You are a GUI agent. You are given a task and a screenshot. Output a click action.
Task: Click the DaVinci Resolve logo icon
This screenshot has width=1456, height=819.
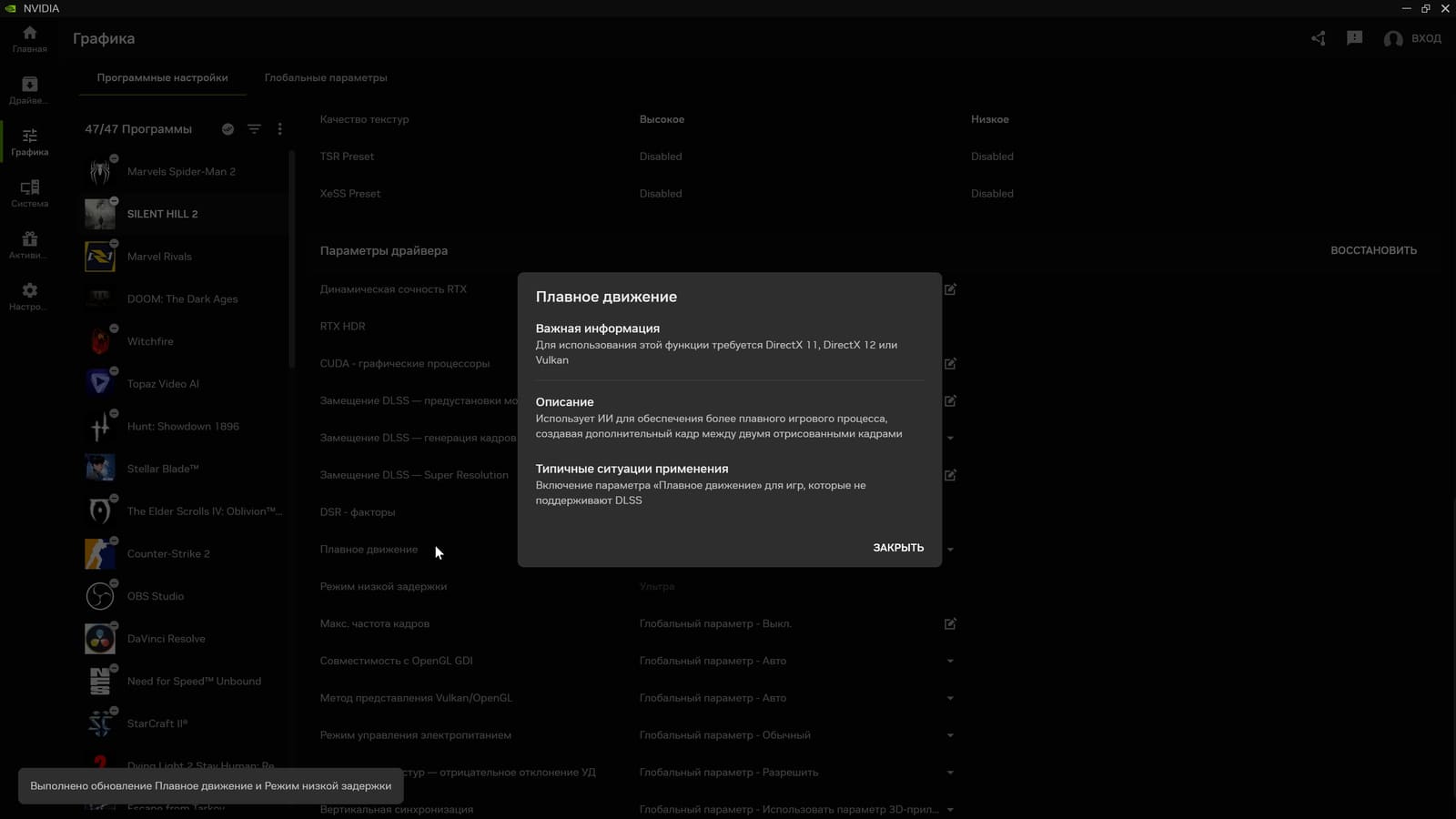click(x=100, y=639)
